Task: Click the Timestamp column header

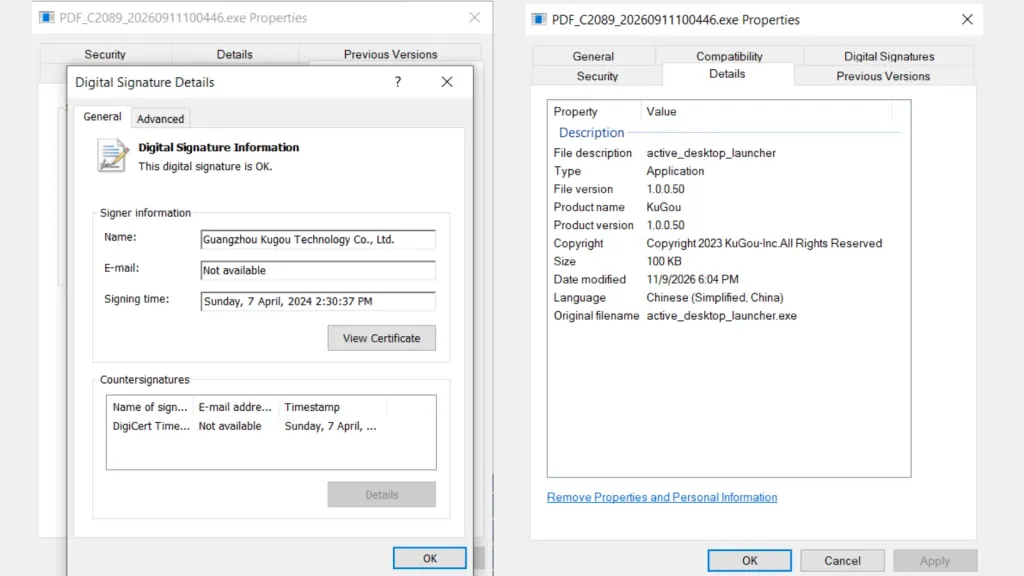Action: 333,407
